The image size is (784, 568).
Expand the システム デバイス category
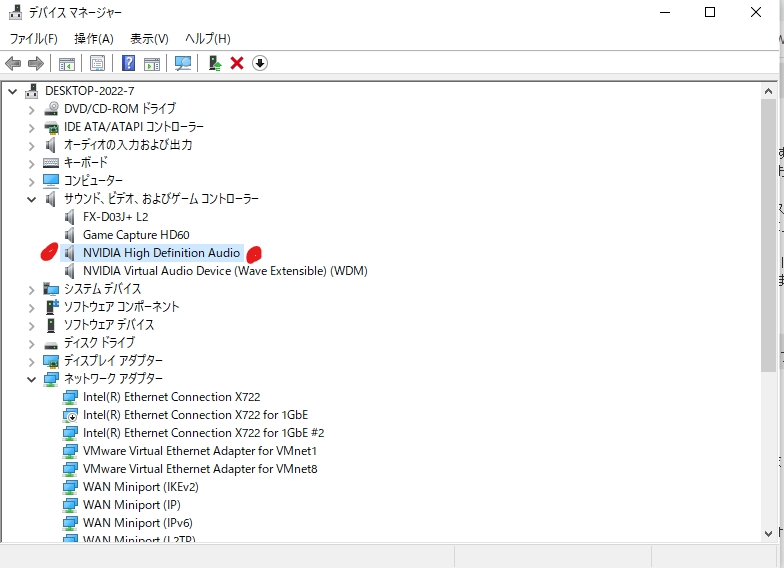click(32, 290)
